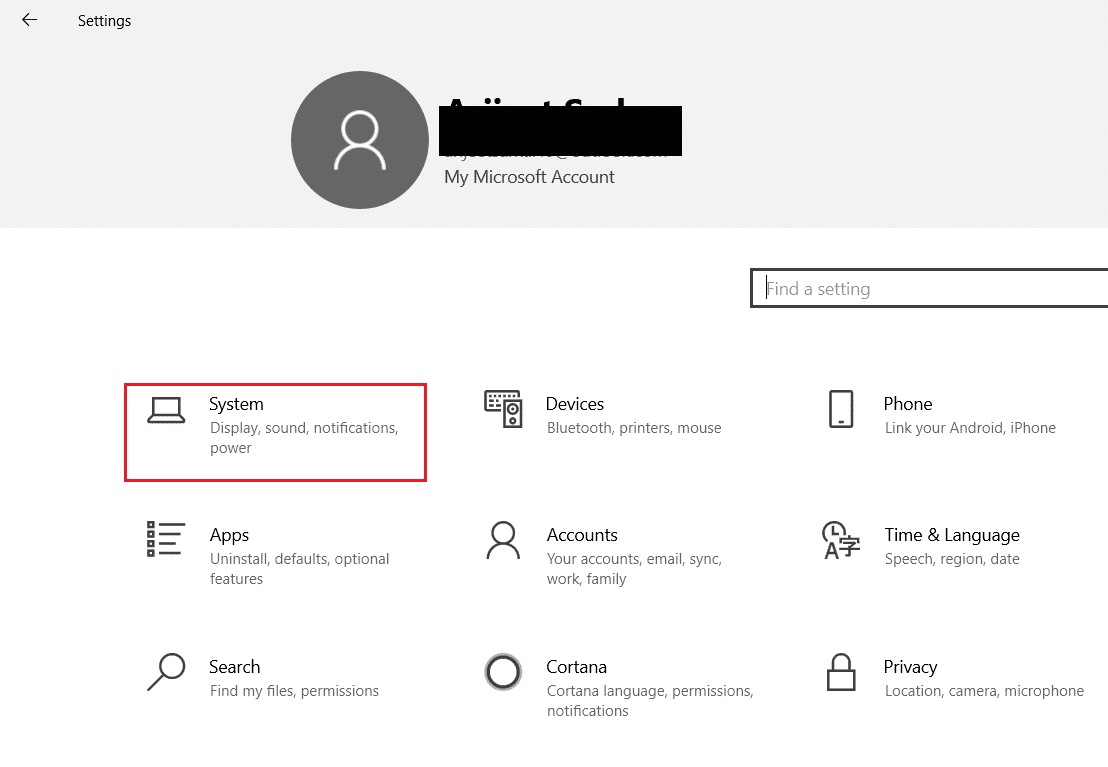
Task: Click the Find a setting search box
Action: coord(900,288)
